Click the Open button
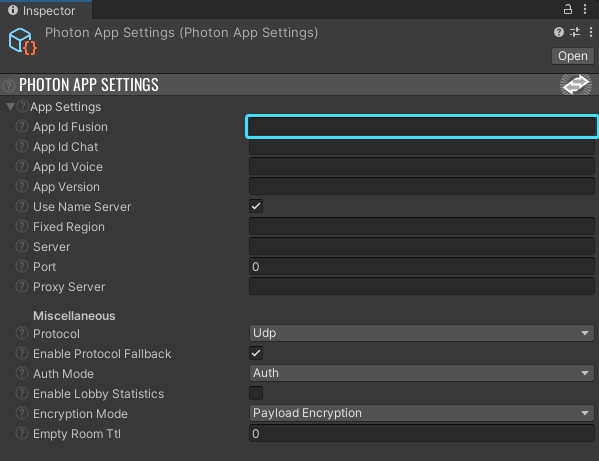 coord(573,56)
